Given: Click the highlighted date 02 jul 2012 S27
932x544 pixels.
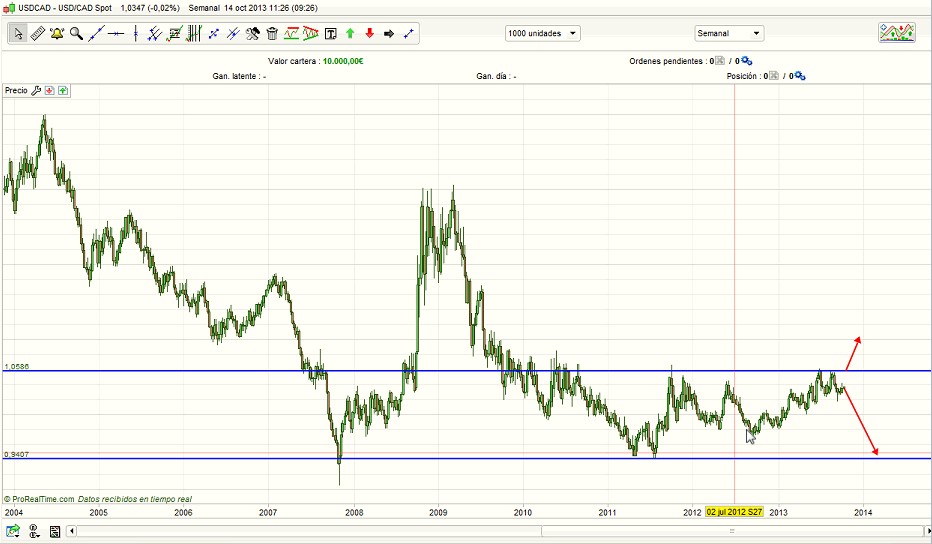Looking at the screenshot, I should (x=734, y=512).
